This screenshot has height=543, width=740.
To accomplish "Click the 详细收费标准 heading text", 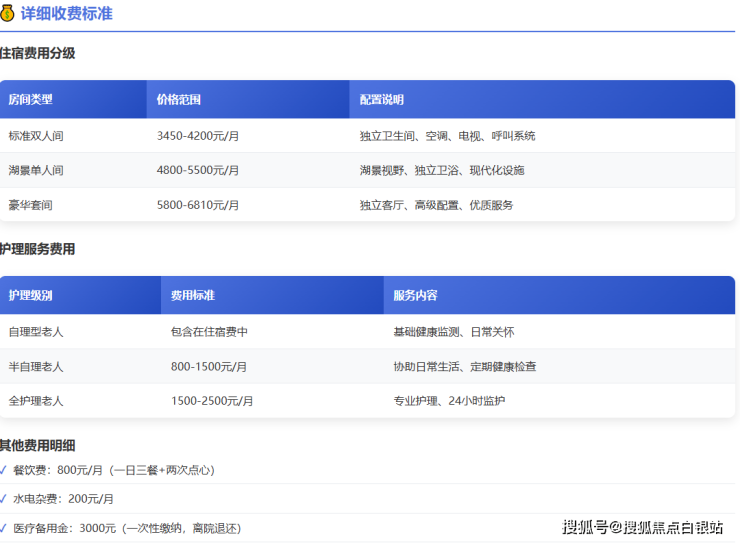I will (x=66, y=13).
